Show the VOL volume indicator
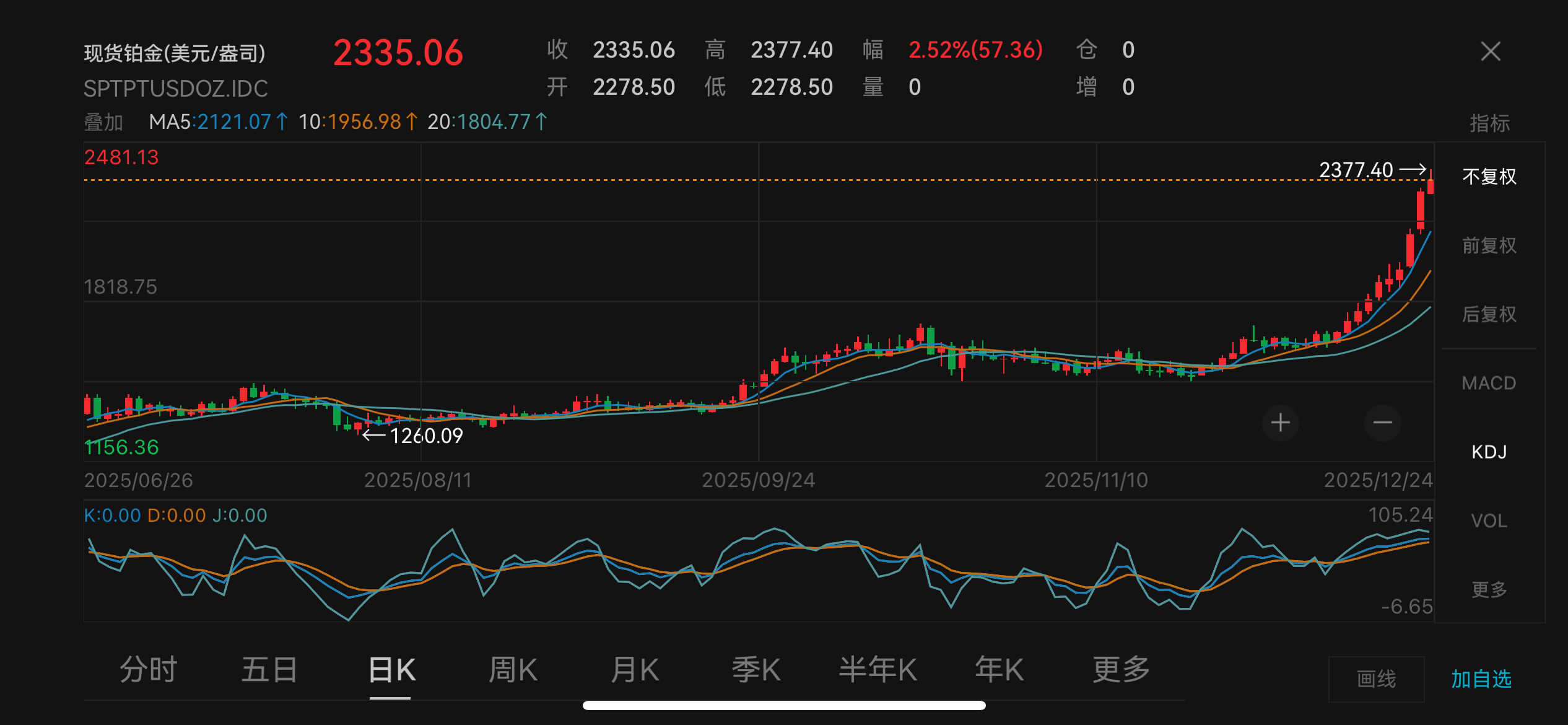The height and width of the screenshot is (725, 1568). click(x=1489, y=521)
